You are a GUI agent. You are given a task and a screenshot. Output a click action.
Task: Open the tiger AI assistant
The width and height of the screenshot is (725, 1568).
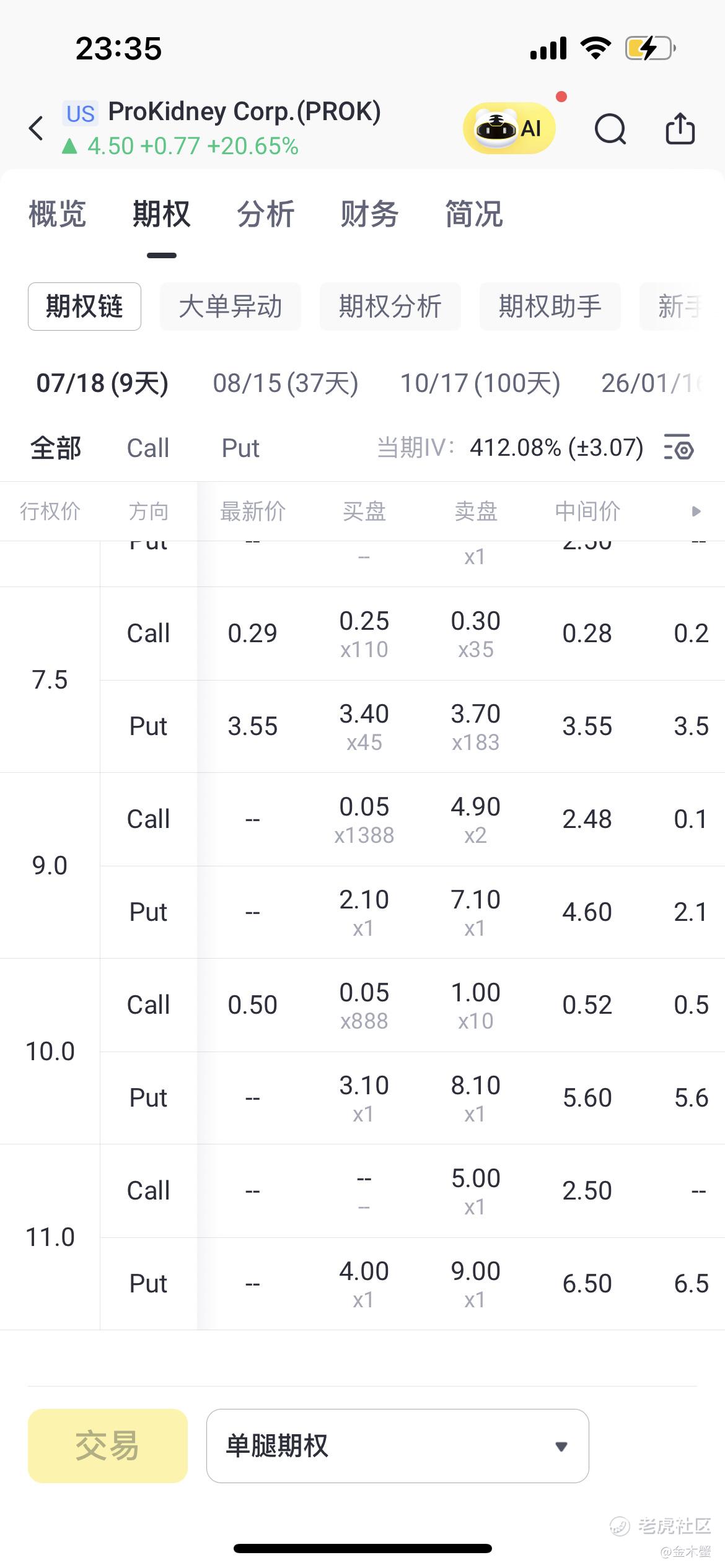509,128
